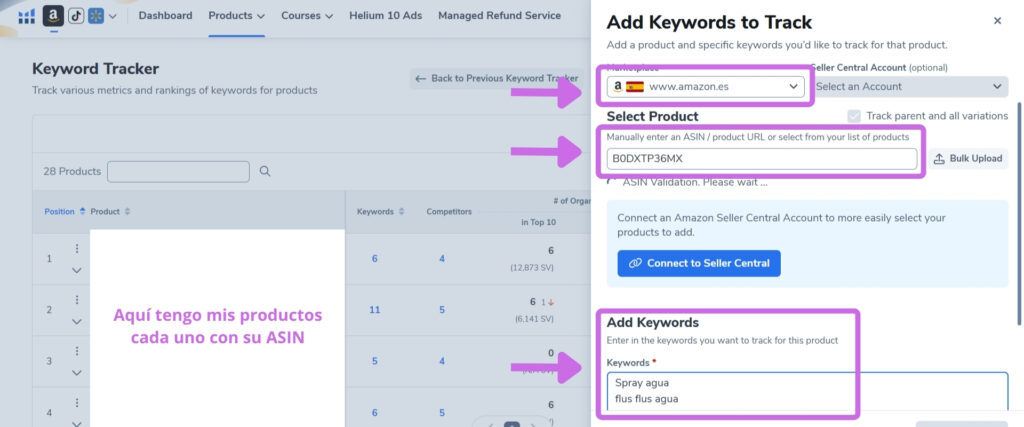This screenshot has height=427, width=1024.
Task: Click the panel's vertical scrollbar
Action: (x=1018, y=213)
